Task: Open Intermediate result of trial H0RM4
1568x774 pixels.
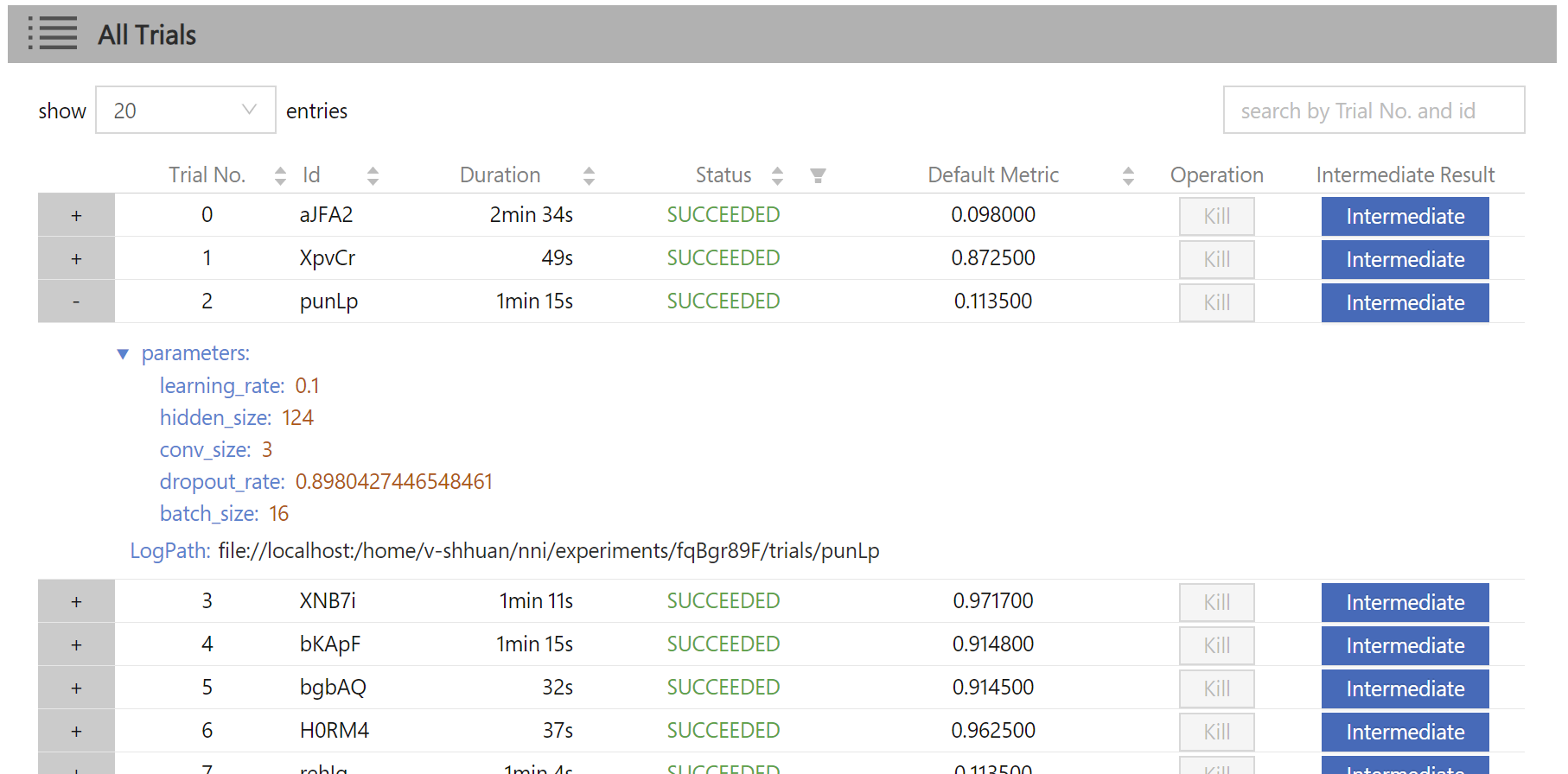Action: (x=1405, y=732)
